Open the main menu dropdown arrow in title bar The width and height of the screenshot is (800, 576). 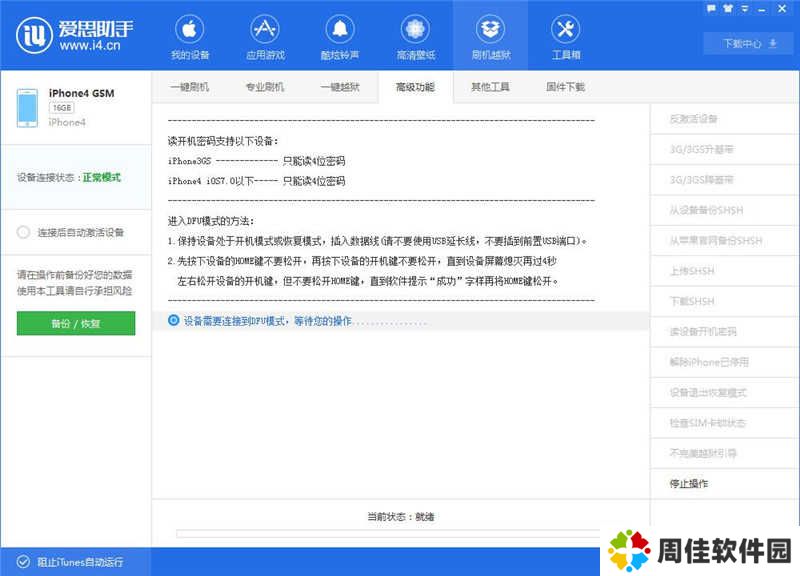coord(745,8)
